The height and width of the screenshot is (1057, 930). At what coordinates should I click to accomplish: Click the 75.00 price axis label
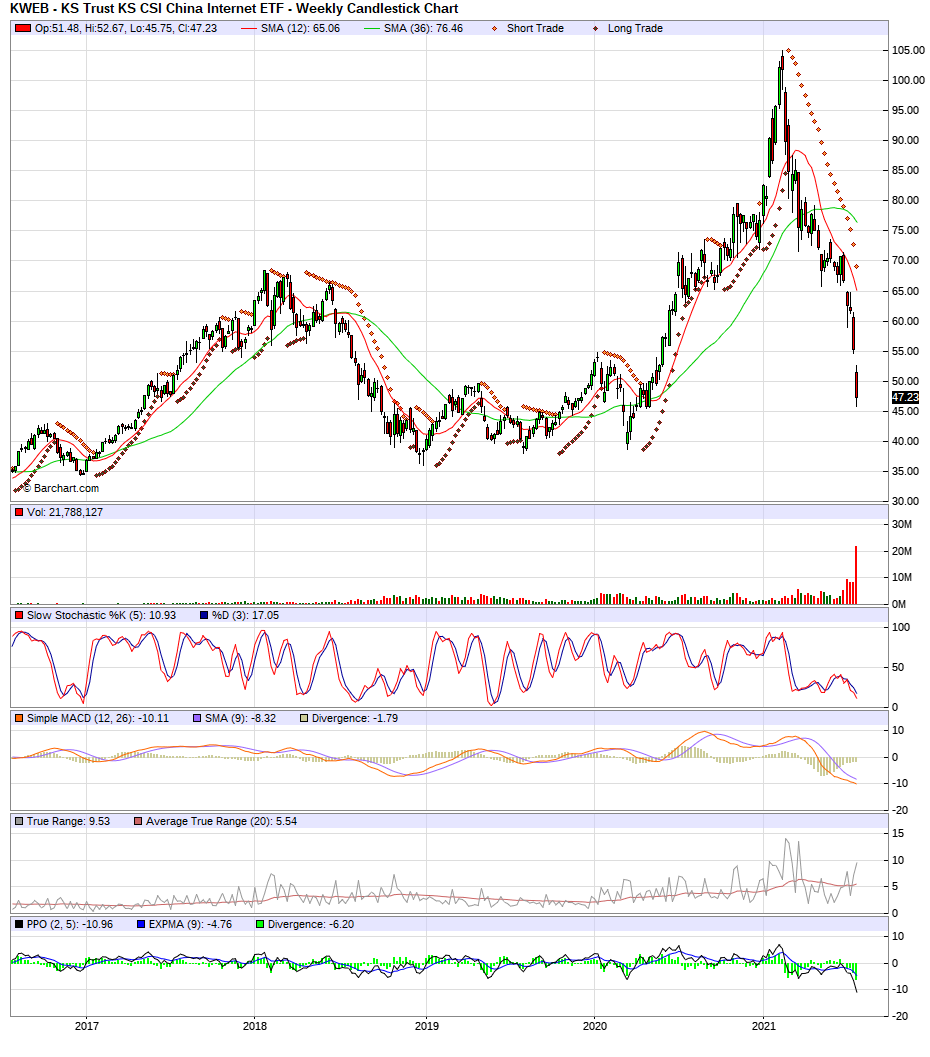pos(905,231)
